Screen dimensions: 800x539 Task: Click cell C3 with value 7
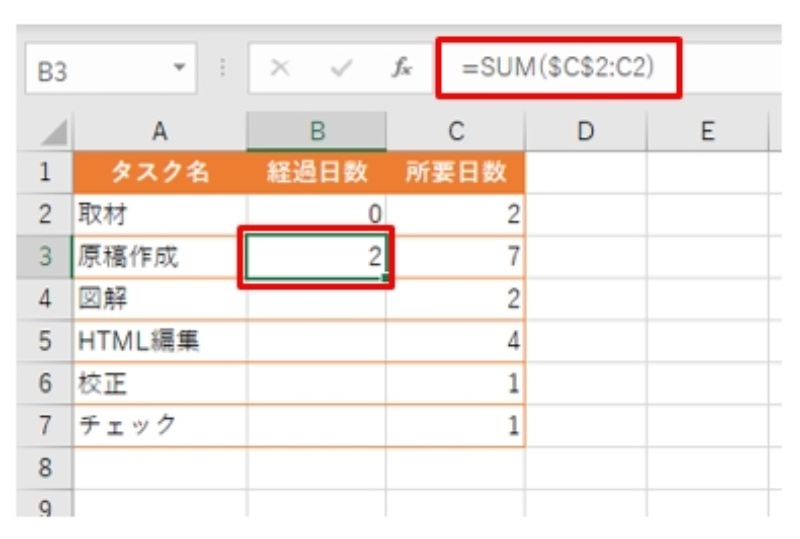tap(455, 257)
